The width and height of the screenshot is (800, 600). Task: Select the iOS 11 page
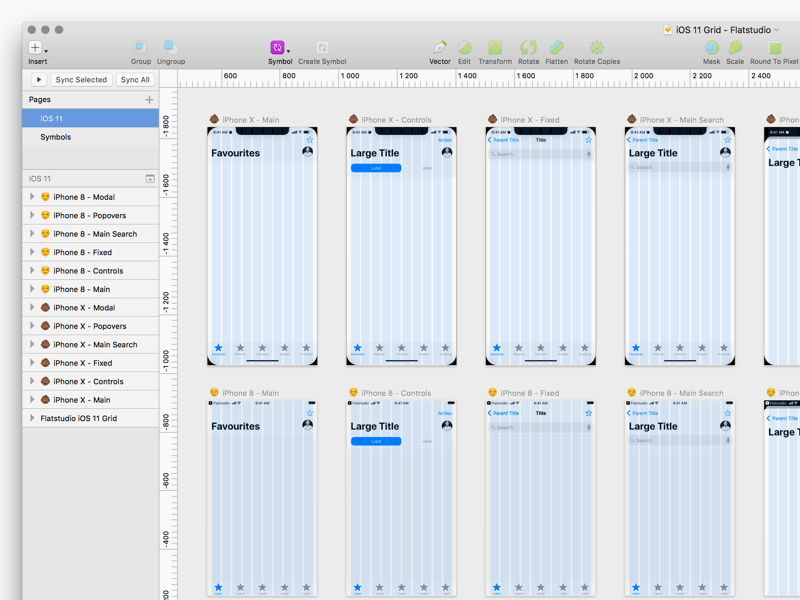(x=52, y=118)
